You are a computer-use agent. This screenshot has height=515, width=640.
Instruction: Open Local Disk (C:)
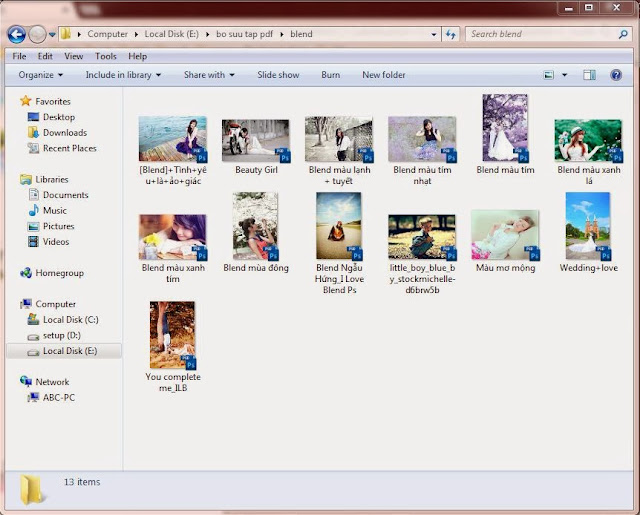tap(70, 320)
